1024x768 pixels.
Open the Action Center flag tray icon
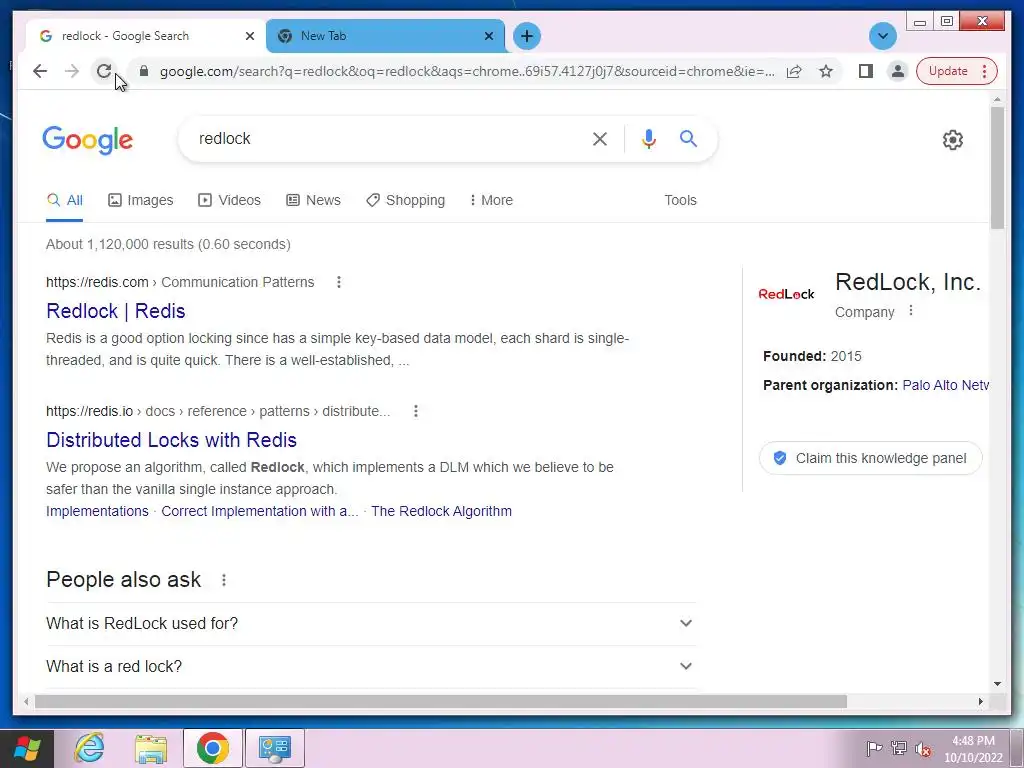pyautogui.click(x=874, y=749)
